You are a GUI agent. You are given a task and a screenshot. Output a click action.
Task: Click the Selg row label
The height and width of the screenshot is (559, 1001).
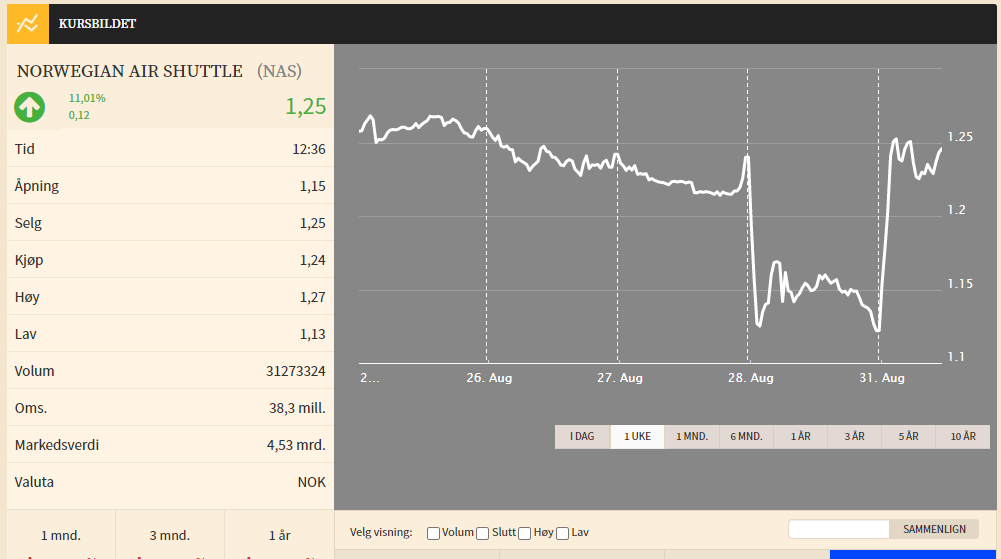(x=28, y=223)
